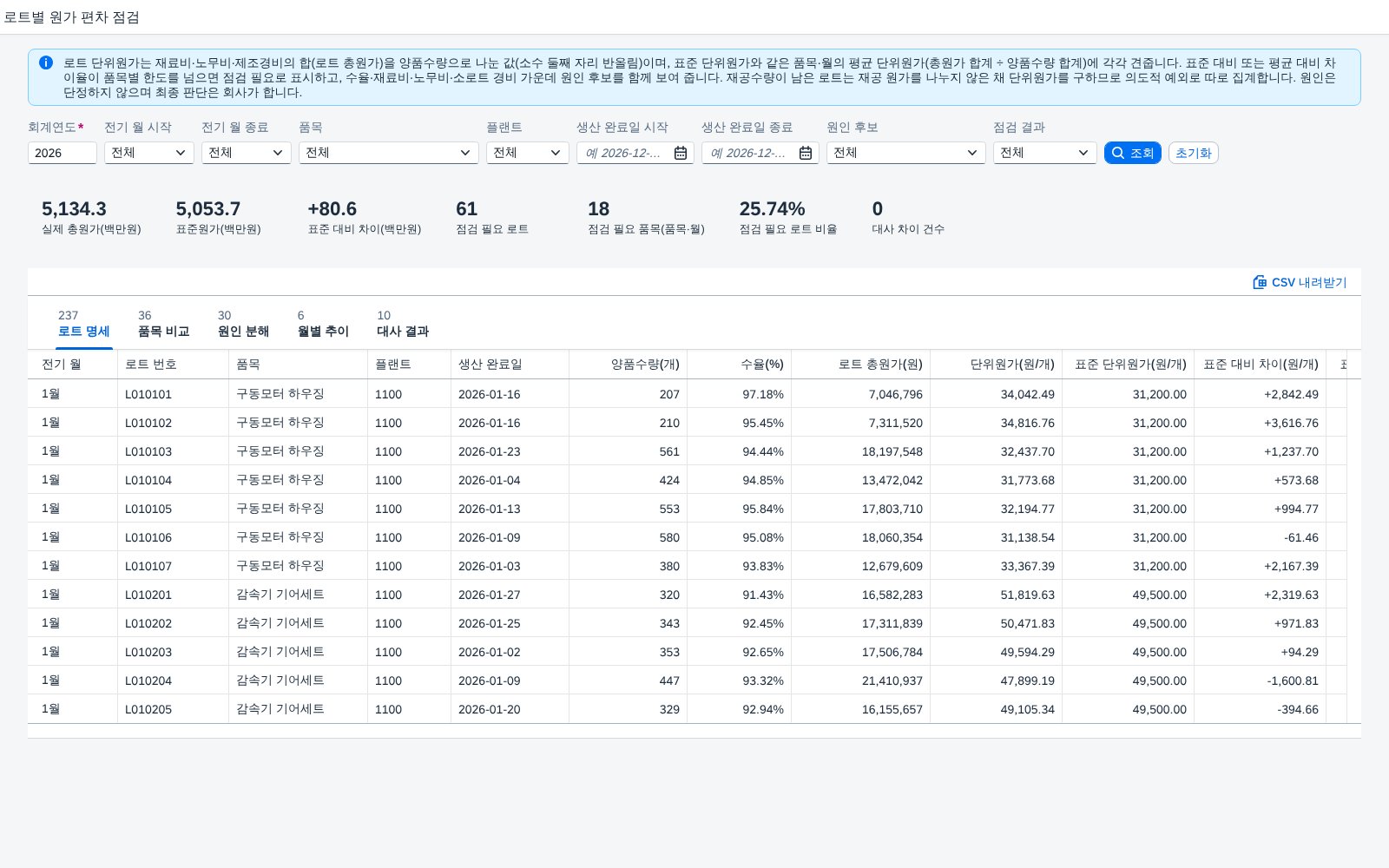The image size is (1389, 868).
Task: Click the CSV 내려받기 link
Action: pos(1300,282)
